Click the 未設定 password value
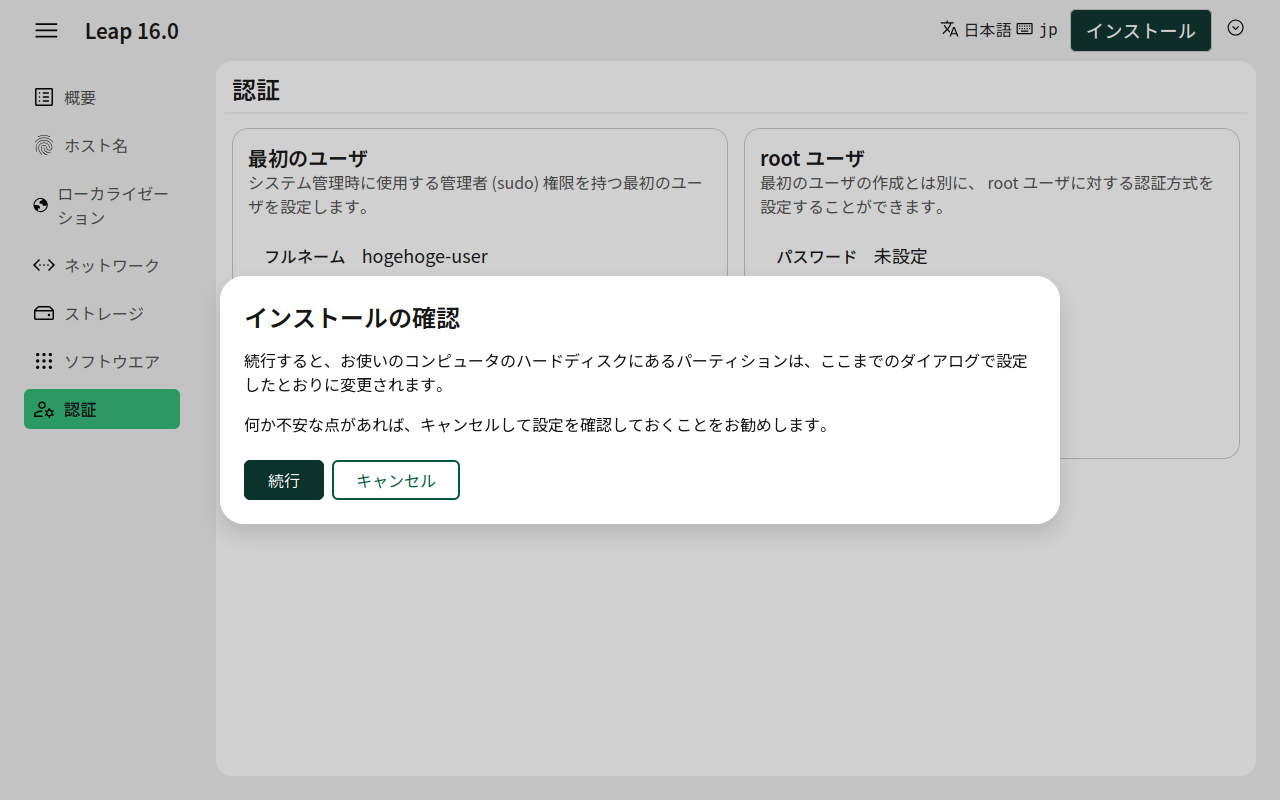 [x=901, y=257]
